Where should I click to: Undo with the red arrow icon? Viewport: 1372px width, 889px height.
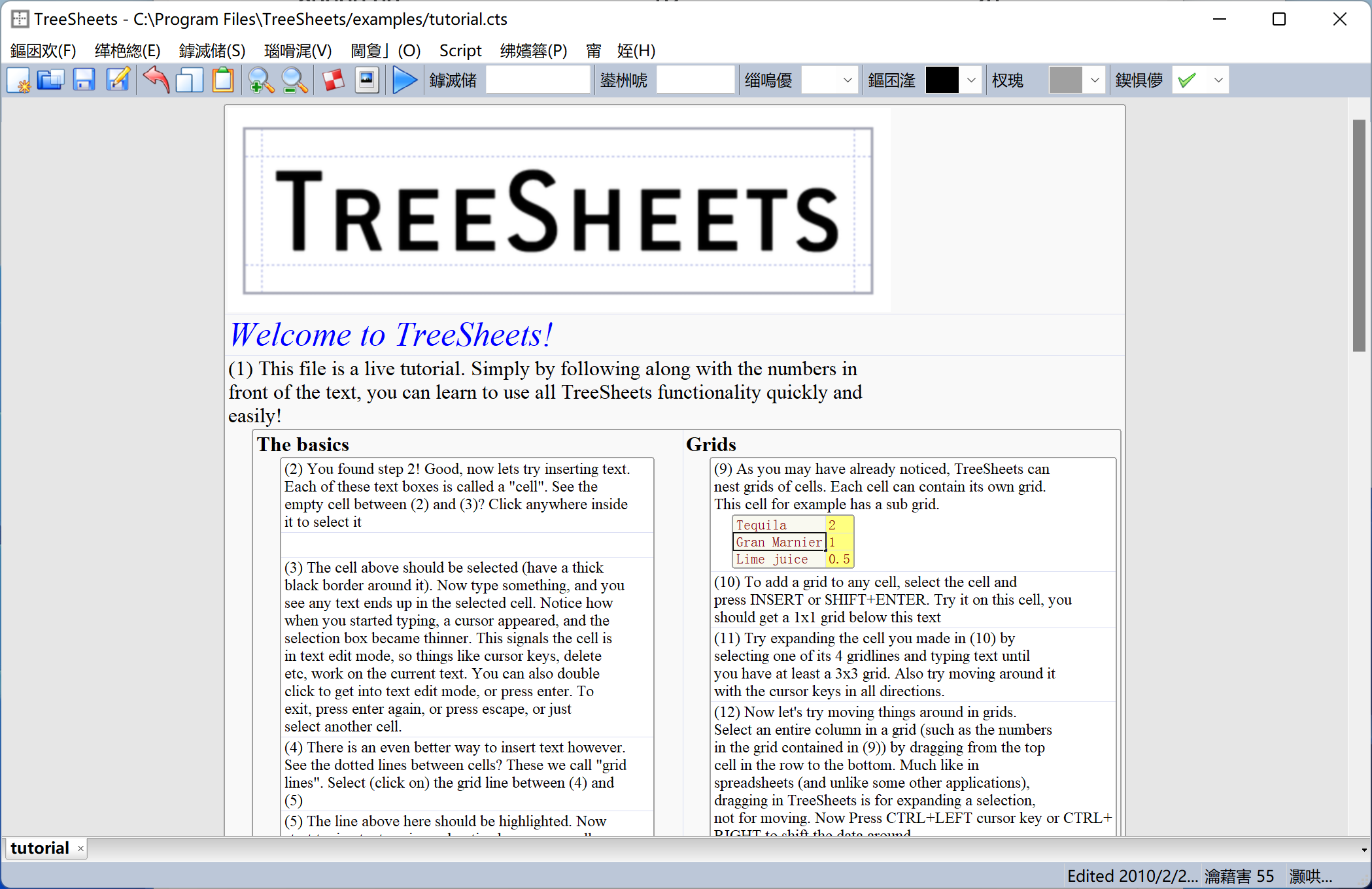[x=156, y=80]
